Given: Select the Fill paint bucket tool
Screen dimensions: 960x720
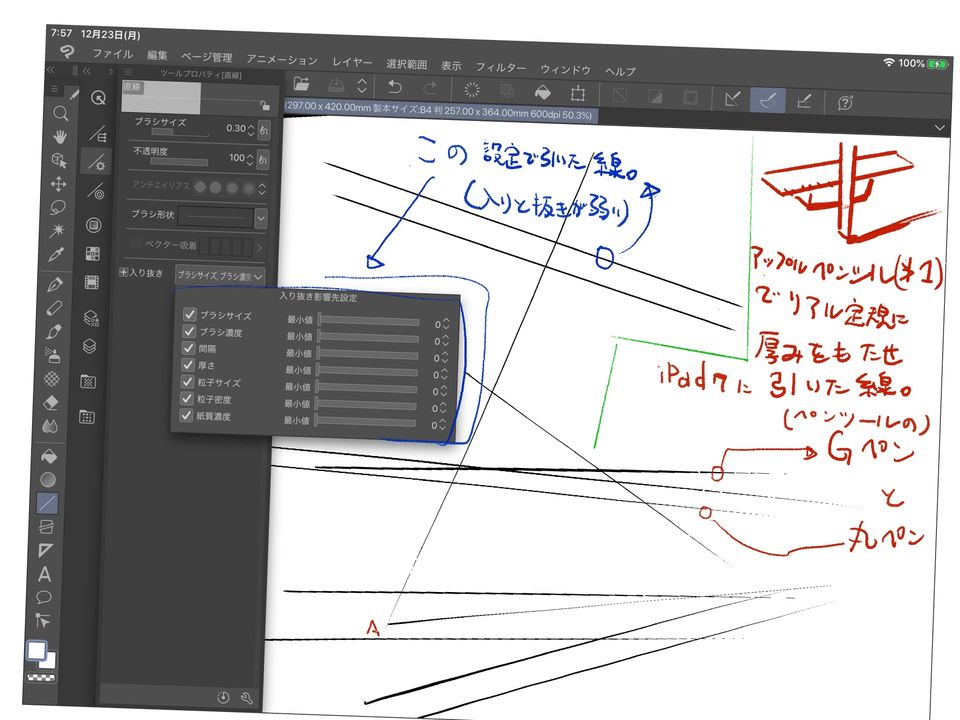Looking at the screenshot, I should coord(48,454).
